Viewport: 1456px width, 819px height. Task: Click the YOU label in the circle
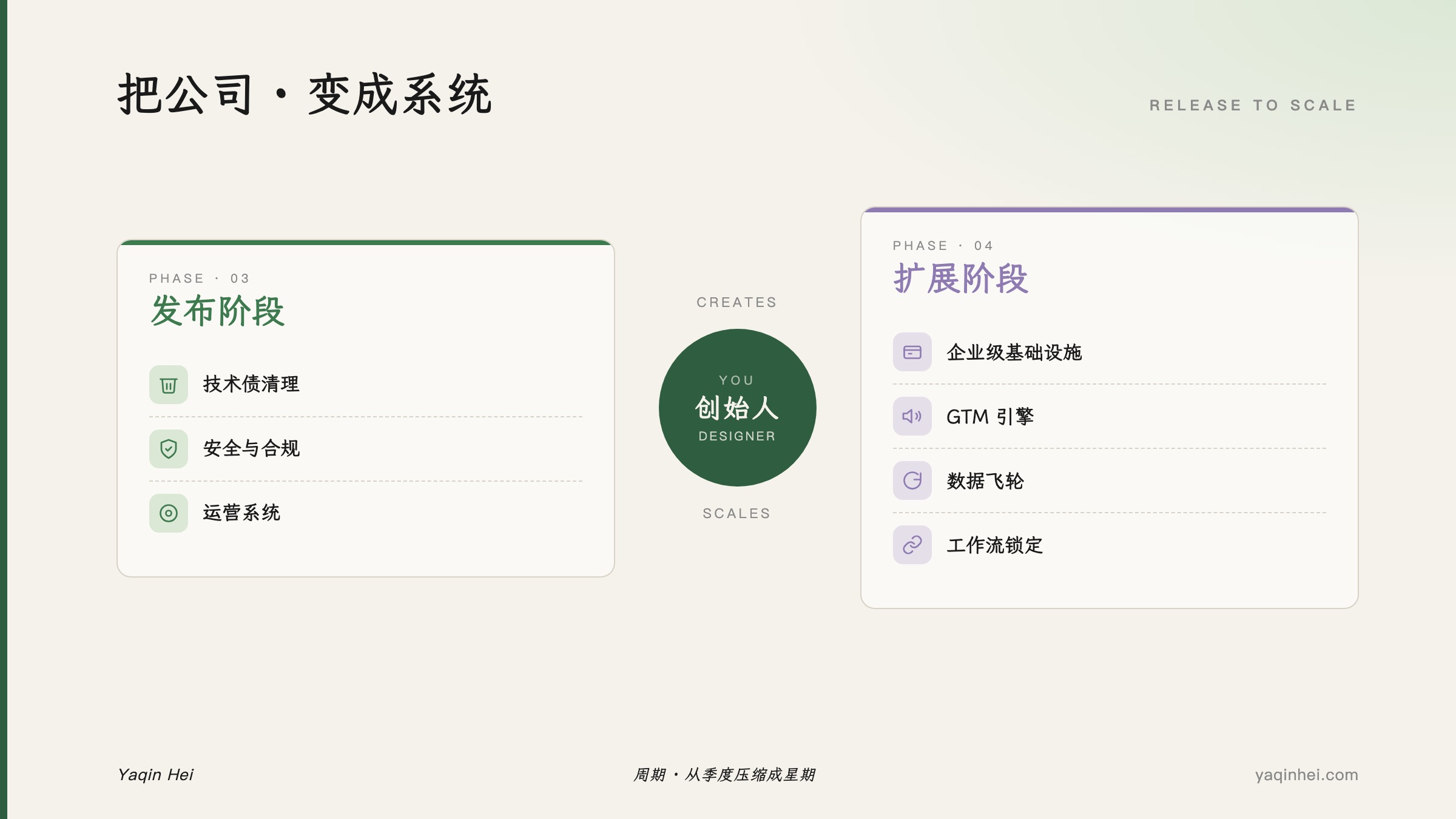737,380
